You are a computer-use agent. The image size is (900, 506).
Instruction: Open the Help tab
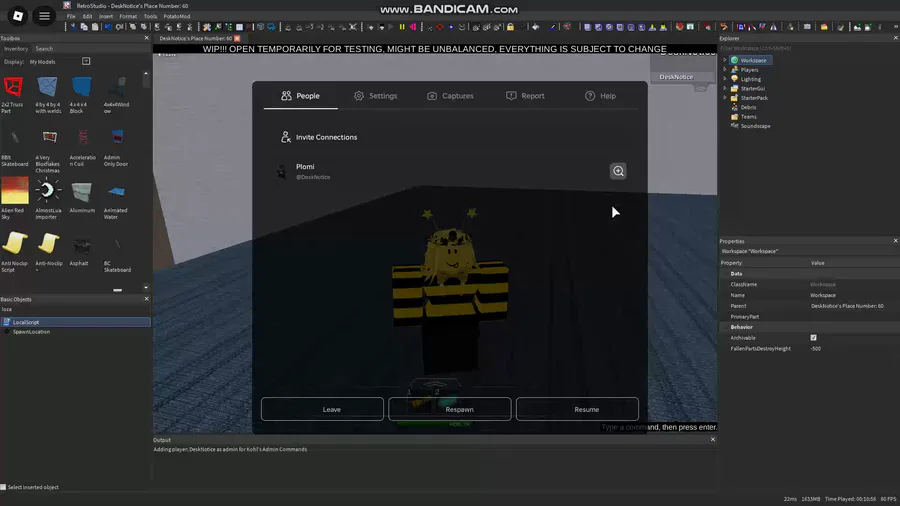[600, 96]
